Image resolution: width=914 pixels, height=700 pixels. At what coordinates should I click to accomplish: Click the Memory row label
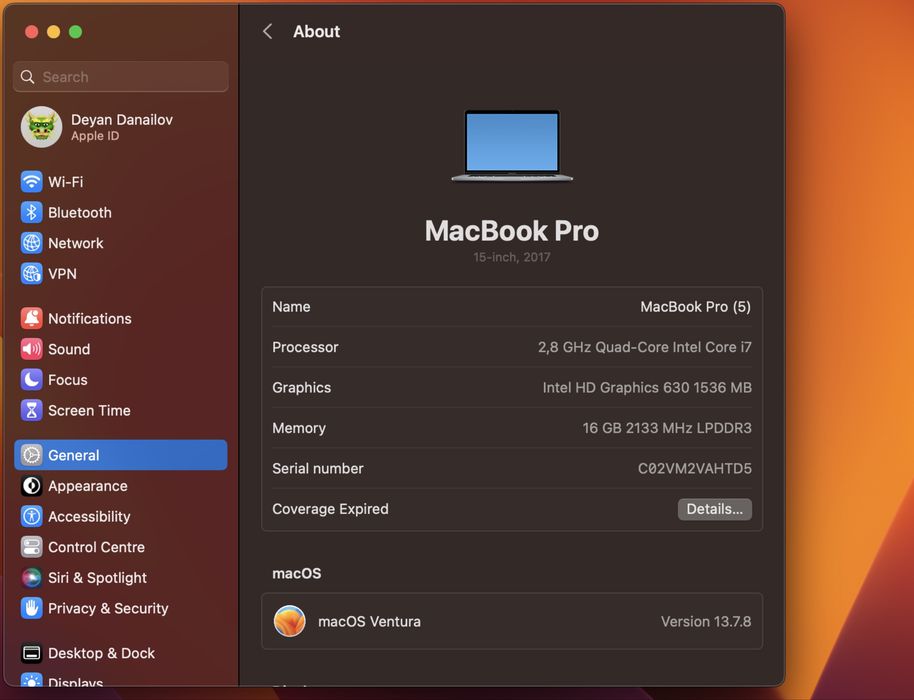pos(299,428)
